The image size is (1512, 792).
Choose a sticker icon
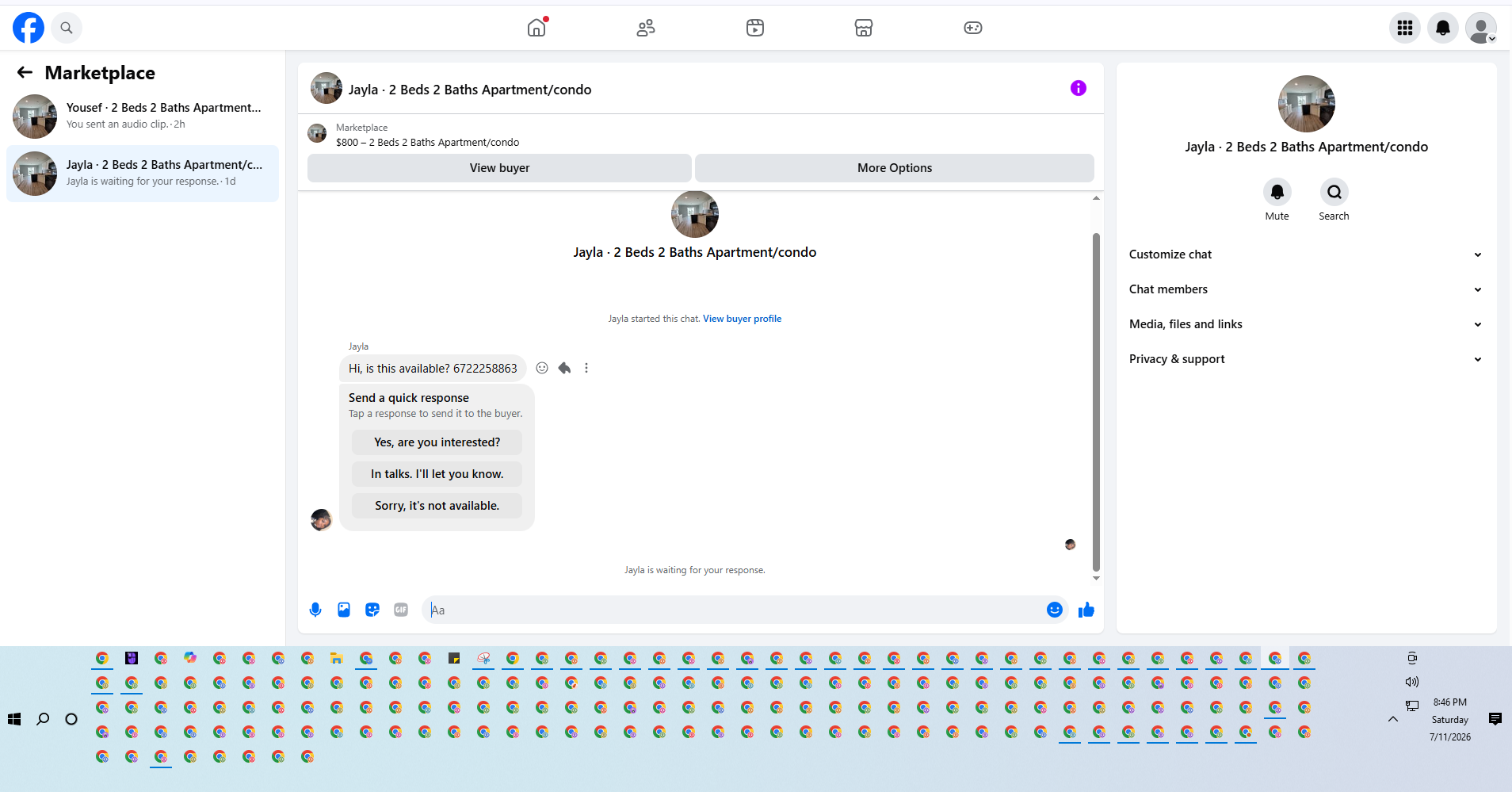pyautogui.click(x=372, y=610)
